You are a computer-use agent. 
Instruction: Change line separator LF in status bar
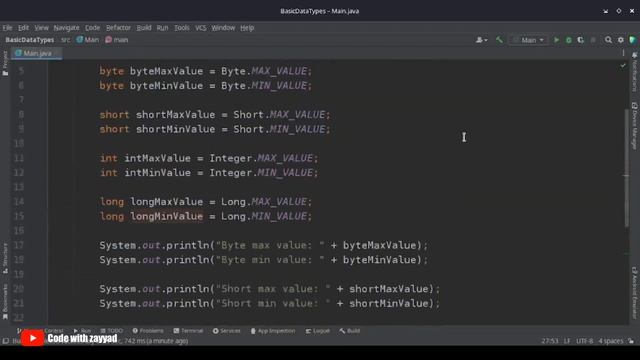coord(567,341)
